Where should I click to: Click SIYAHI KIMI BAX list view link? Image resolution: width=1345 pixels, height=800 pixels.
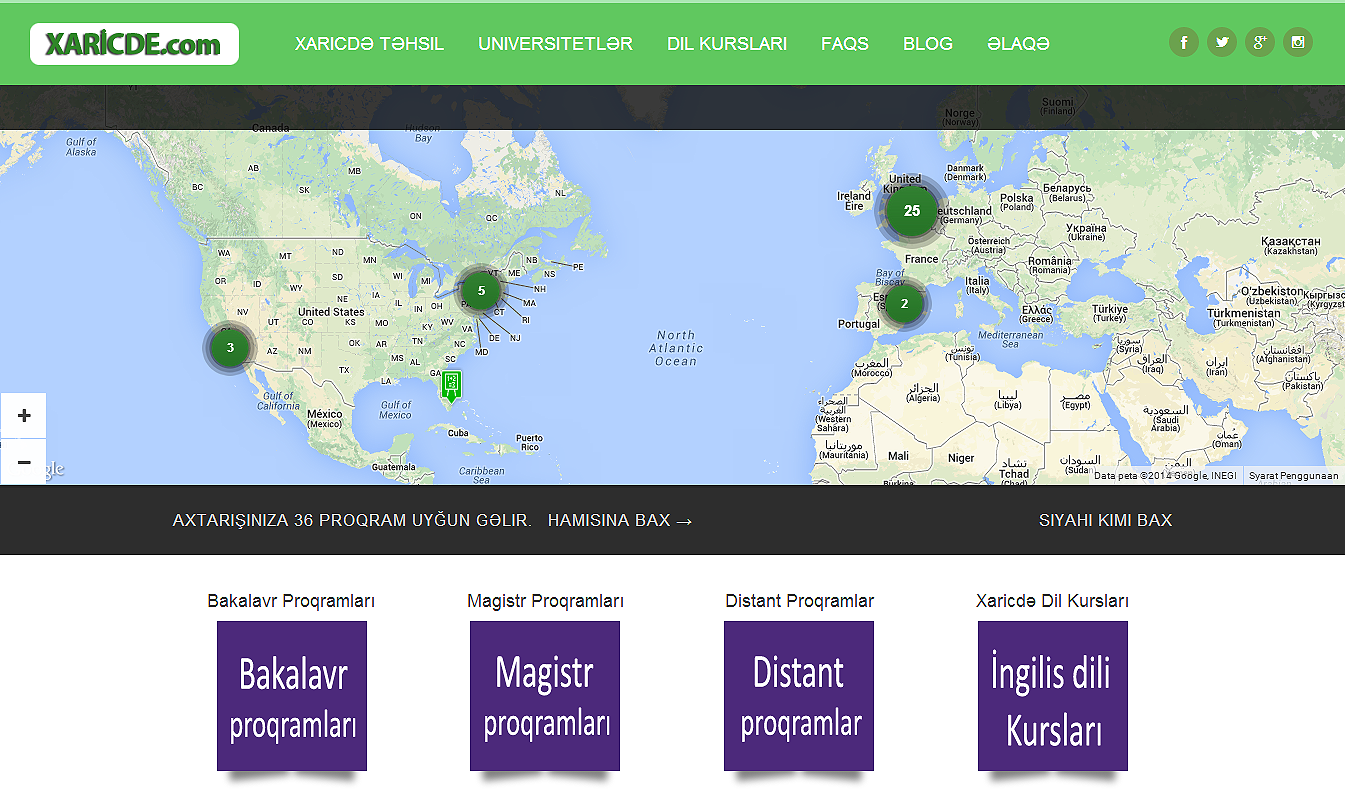tap(1105, 521)
